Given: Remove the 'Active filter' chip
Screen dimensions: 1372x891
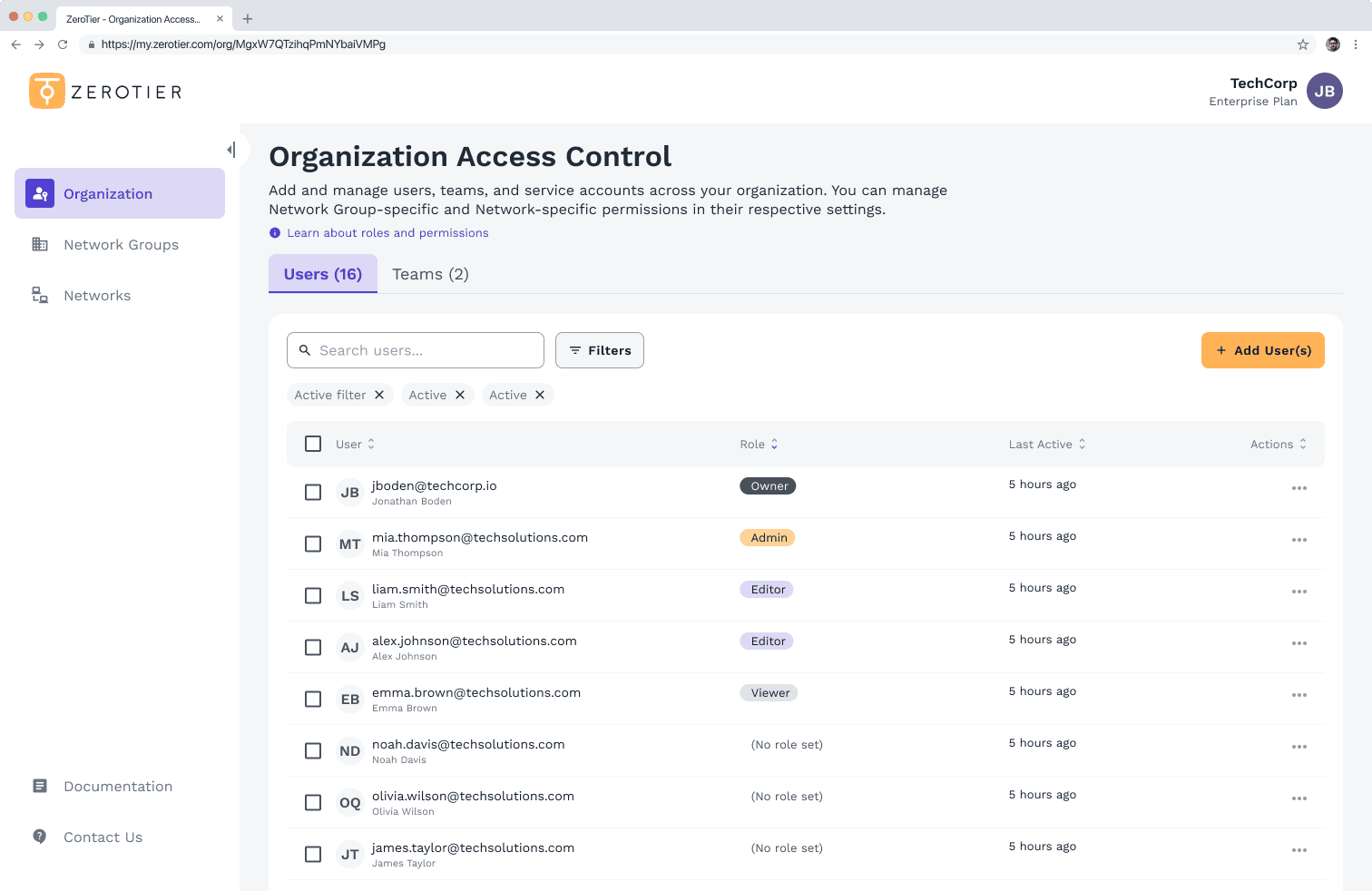Looking at the screenshot, I should (x=379, y=395).
